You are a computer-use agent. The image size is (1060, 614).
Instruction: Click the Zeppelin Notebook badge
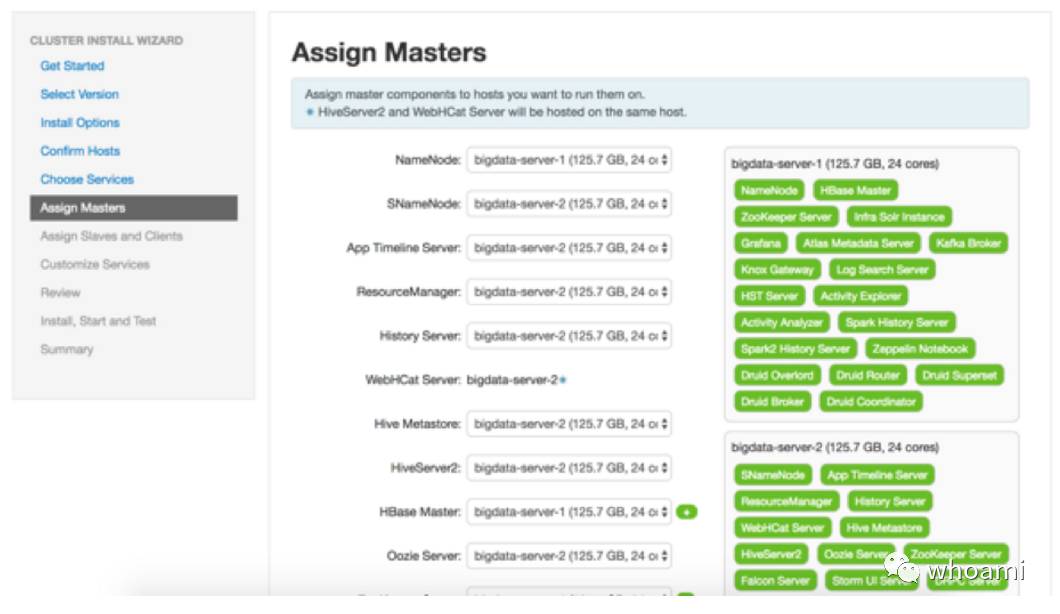(x=919, y=349)
